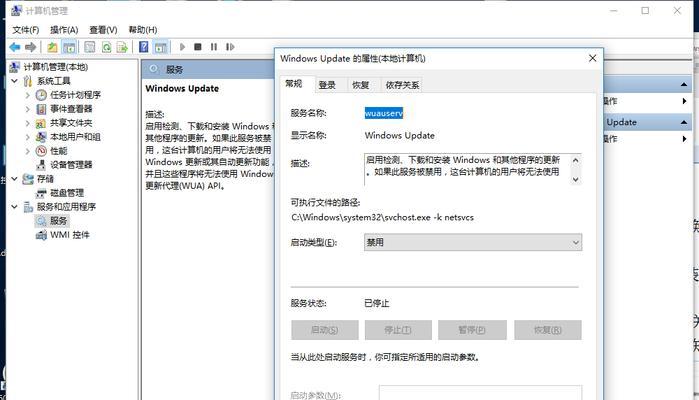699x400 pixels.
Task: Minimize the 计算机管理 window
Action: [x=614, y=11]
